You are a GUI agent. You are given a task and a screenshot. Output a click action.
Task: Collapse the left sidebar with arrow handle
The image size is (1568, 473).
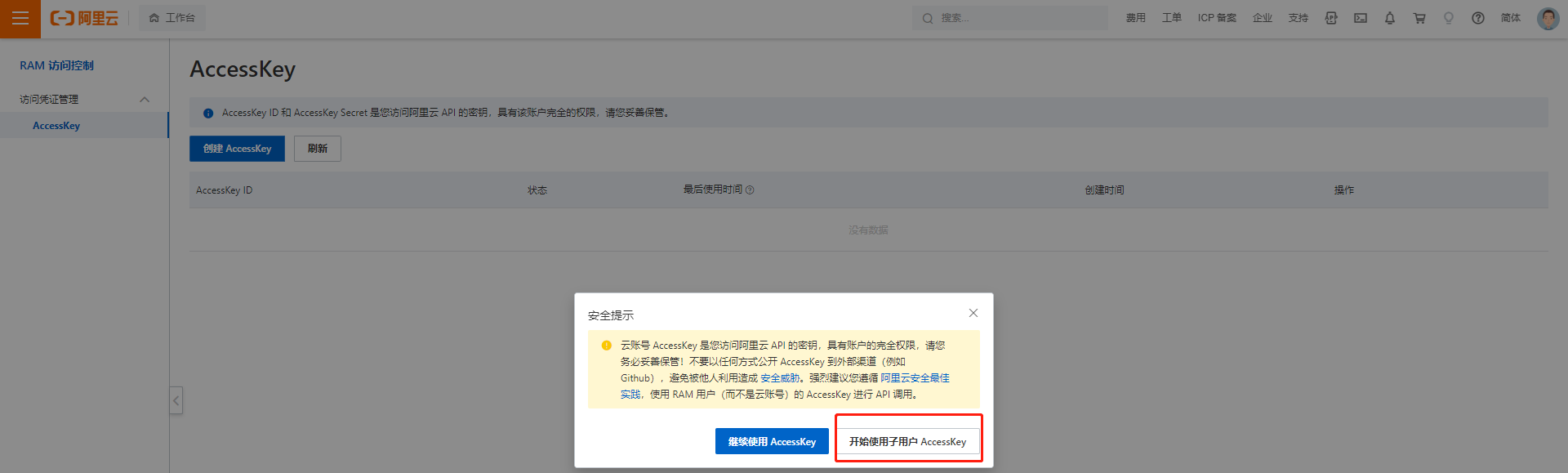click(176, 400)
